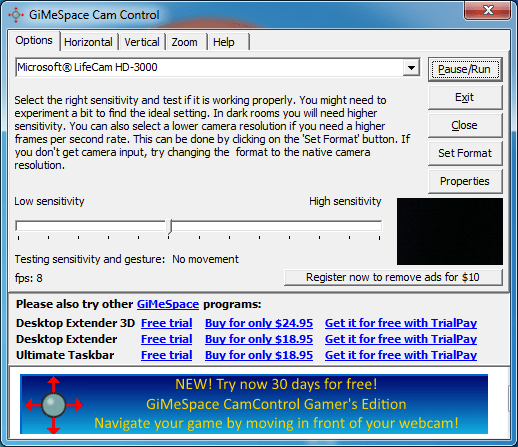Switch to the Options tab
This screenshot has width=518, height=447.
tap(34, 40)
